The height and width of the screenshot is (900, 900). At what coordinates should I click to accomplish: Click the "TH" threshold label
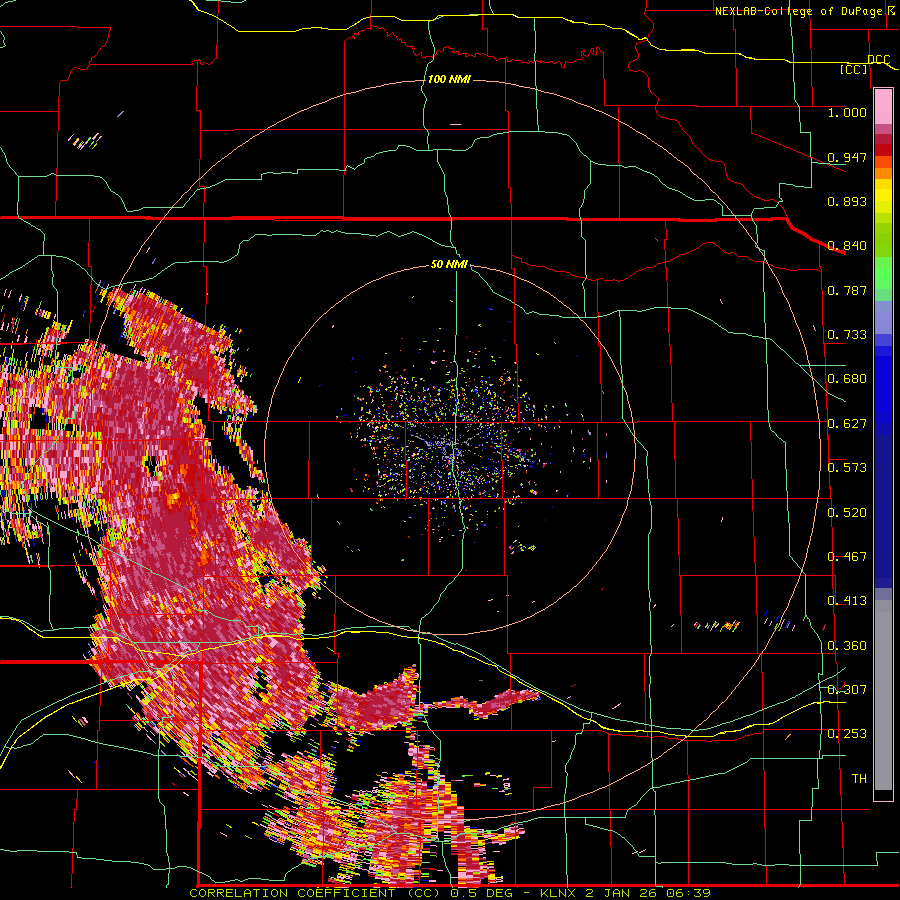click(859, 779)
